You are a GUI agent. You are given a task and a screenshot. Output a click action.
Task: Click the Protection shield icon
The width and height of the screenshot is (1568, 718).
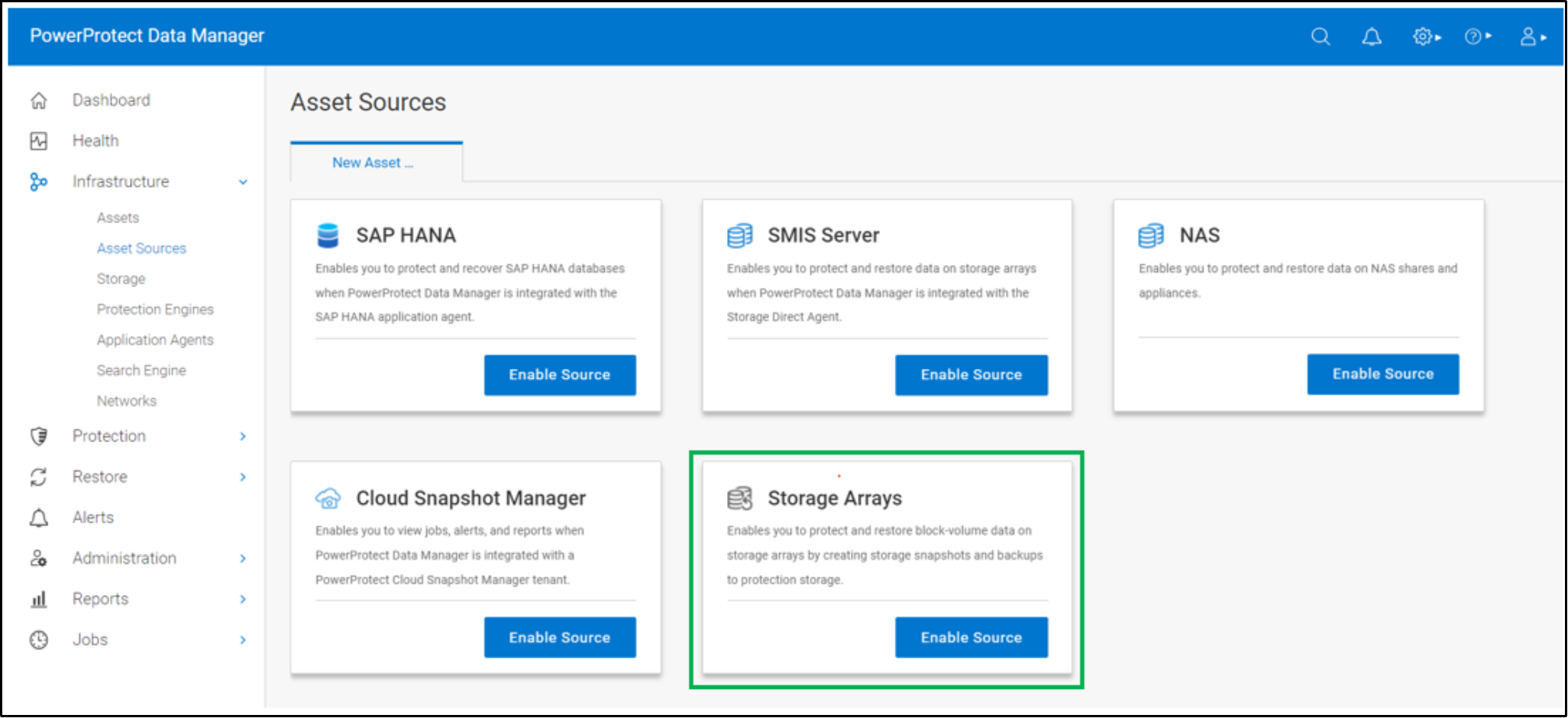pyautogui.click(x=39, y=436)
